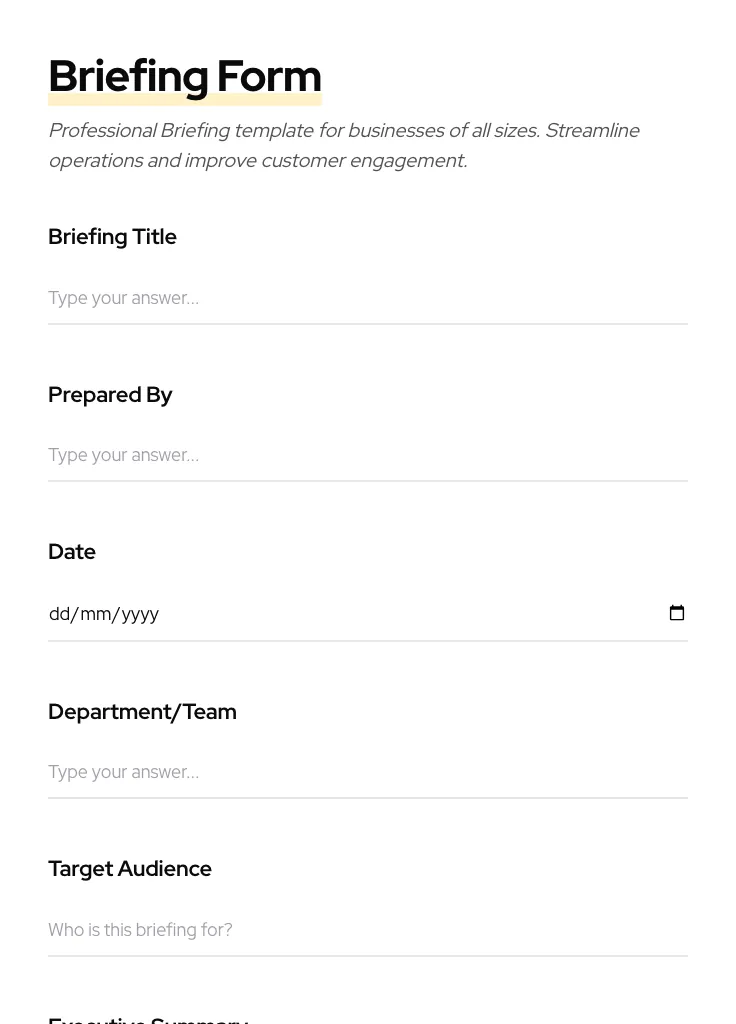Image resolution: width=736 pixels, height=1024 pixels.
Task: Click the 'Target Audience' field label
Action: (130, 869)
